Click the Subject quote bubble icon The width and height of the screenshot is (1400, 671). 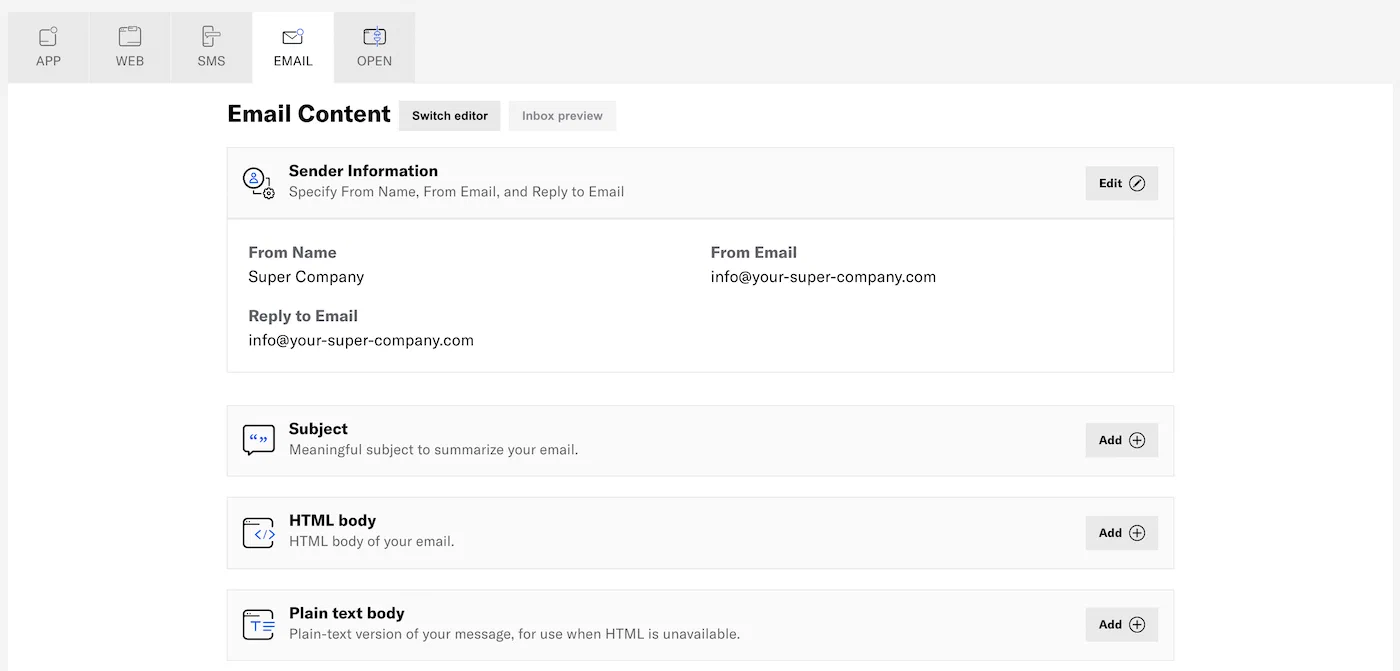pyautogui.click(x=258, y=440)
